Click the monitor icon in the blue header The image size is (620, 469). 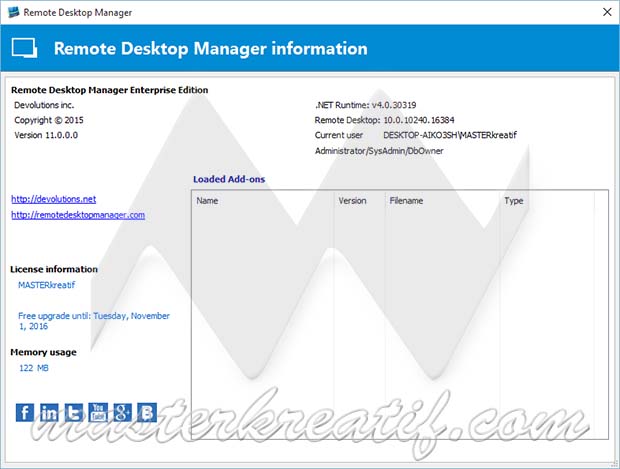[25, 48]
